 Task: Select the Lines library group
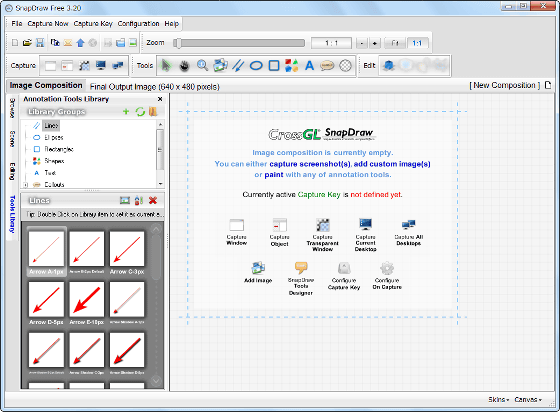pyautogui.click(x=51, y=126)
